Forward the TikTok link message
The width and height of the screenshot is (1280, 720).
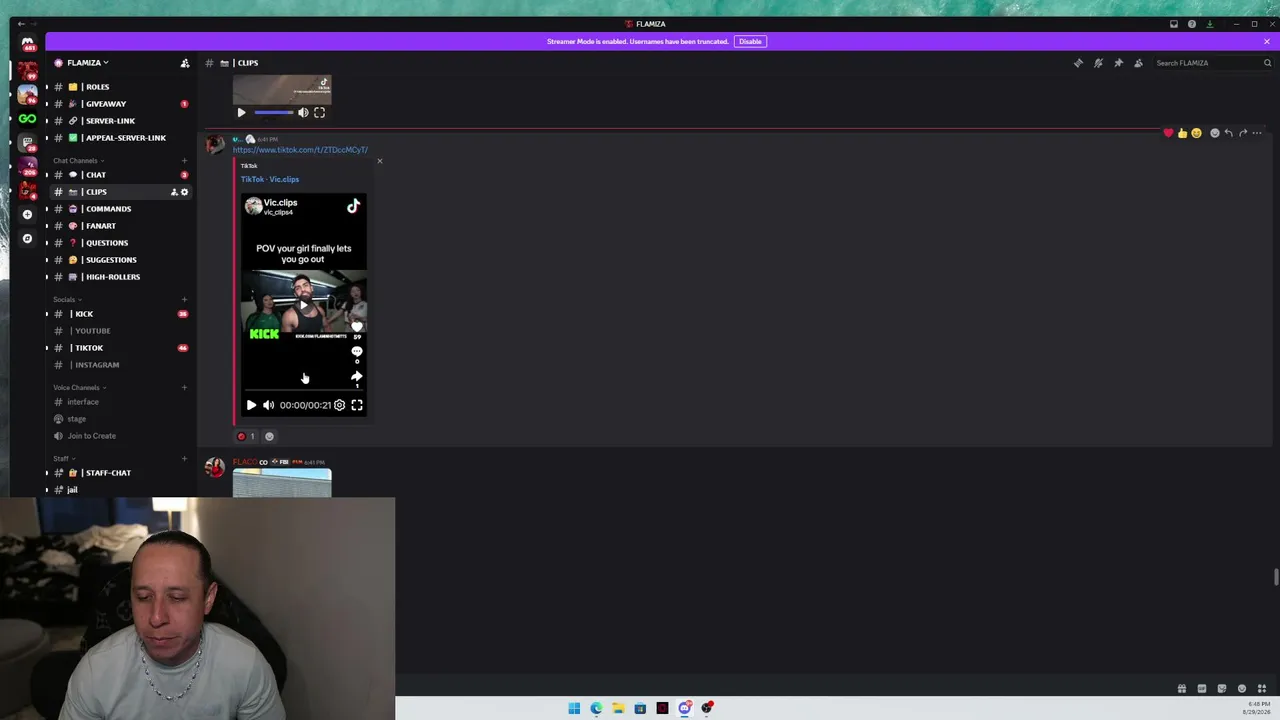(x=1243, y=133)
